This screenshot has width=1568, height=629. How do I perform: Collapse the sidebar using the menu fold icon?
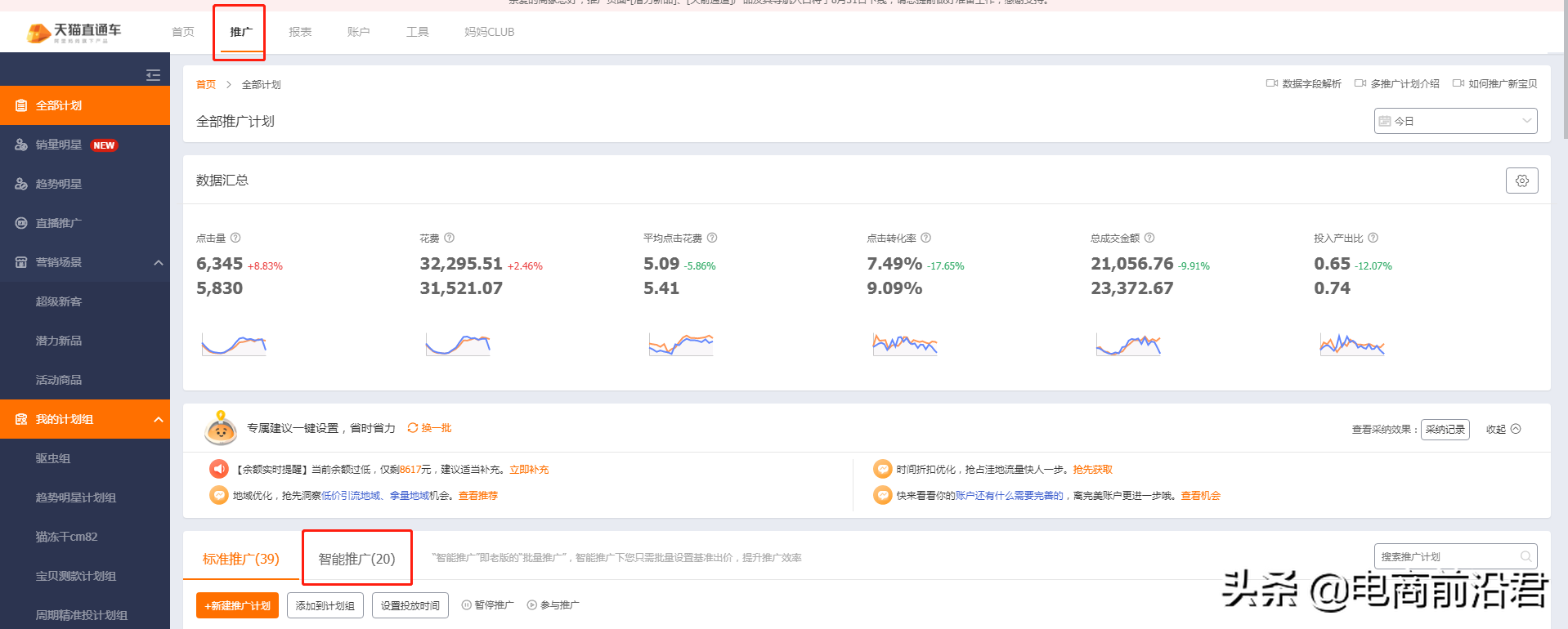pyautogui.click(x=153, y=75)
